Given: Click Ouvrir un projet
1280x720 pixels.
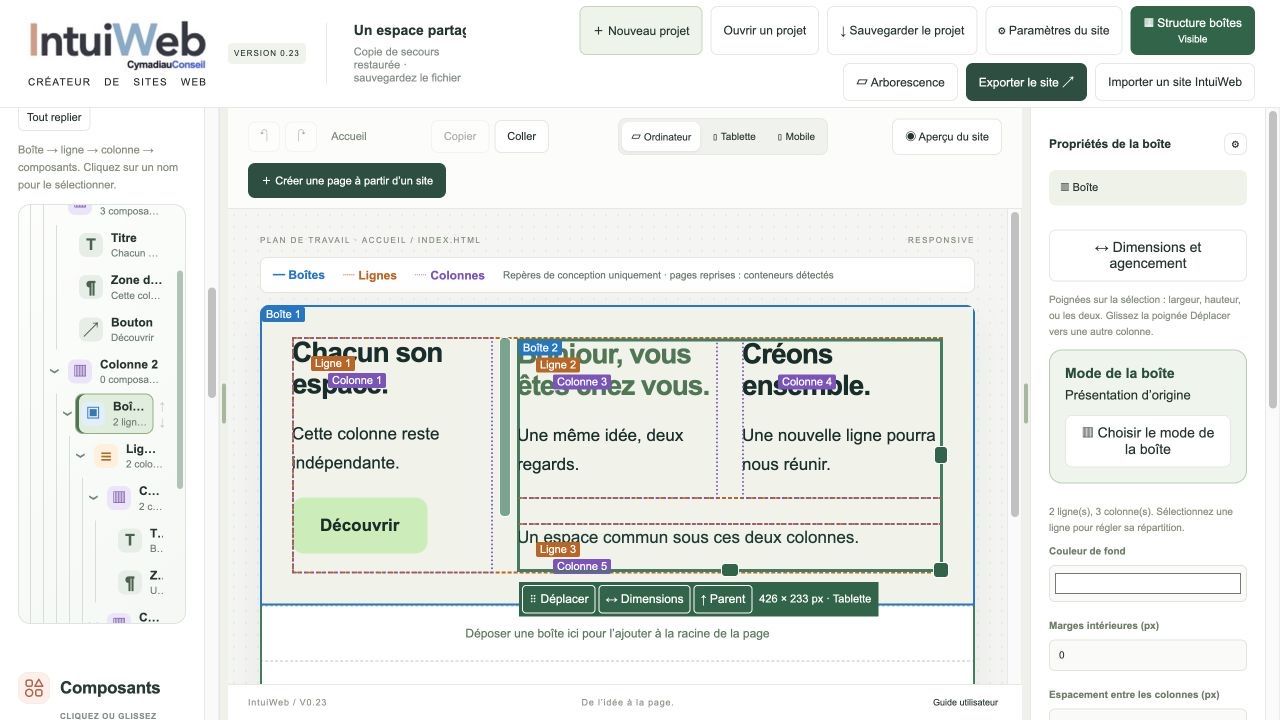Looking at the screenshot, I should 765,31.
